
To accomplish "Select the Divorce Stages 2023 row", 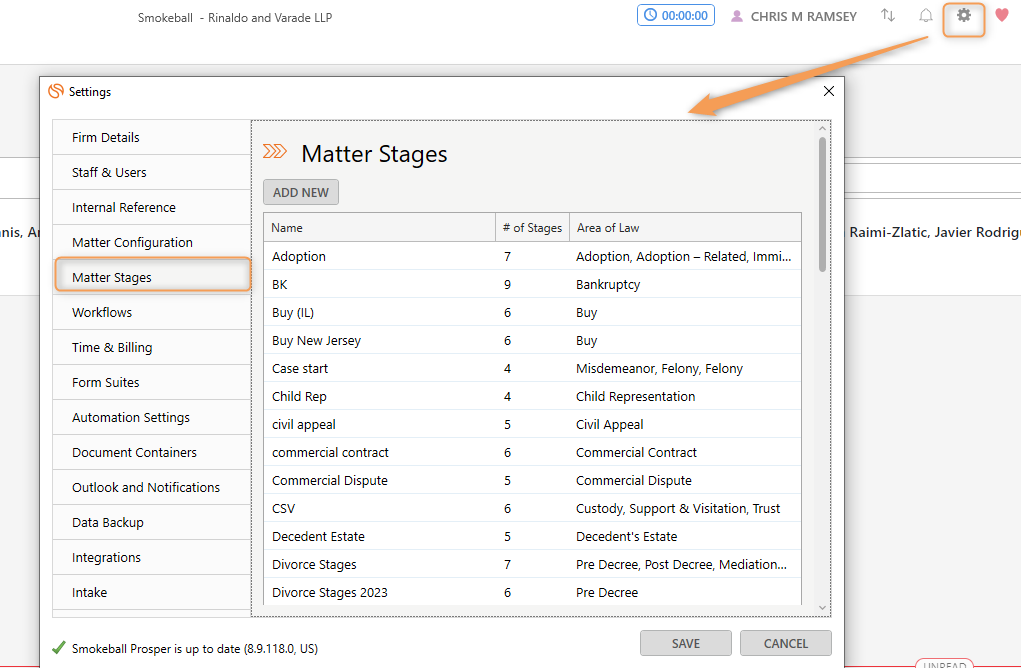I will 532,592.
